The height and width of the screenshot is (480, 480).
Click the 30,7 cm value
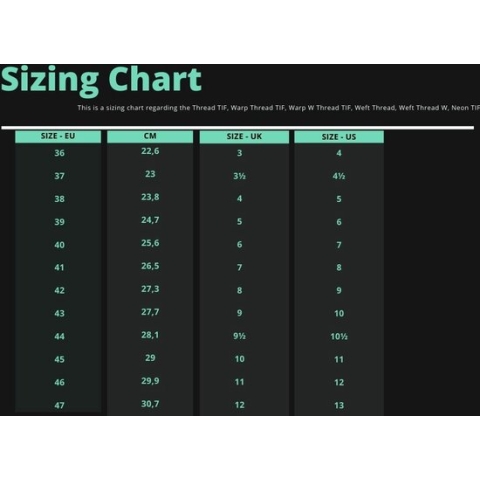coord(150,404)
